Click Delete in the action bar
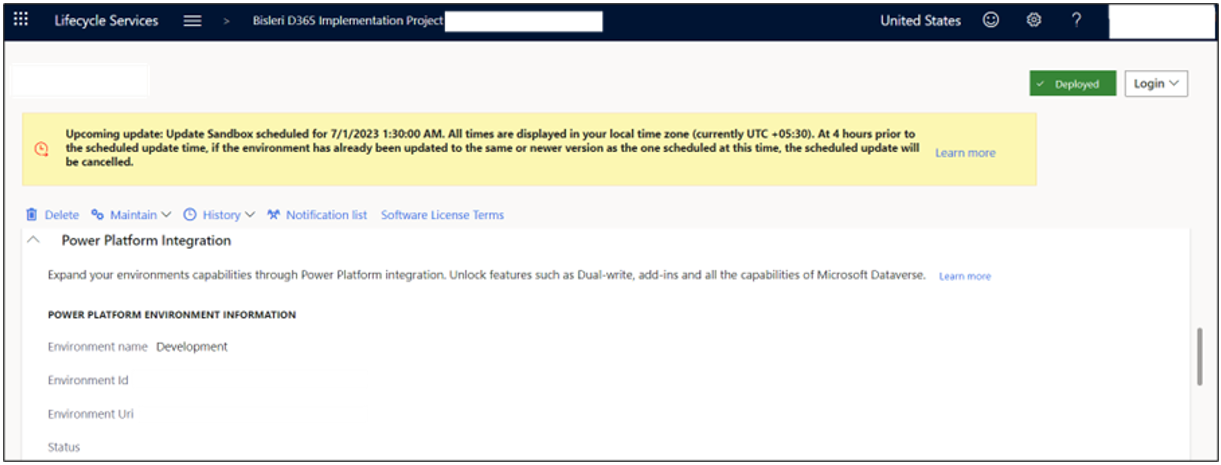 (x=62, y=215)
